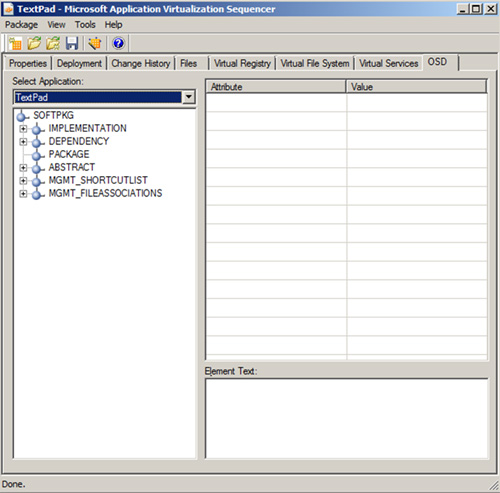Open the View menu
500x493 pixels.
pyautogui.click(x=56, y=25)
